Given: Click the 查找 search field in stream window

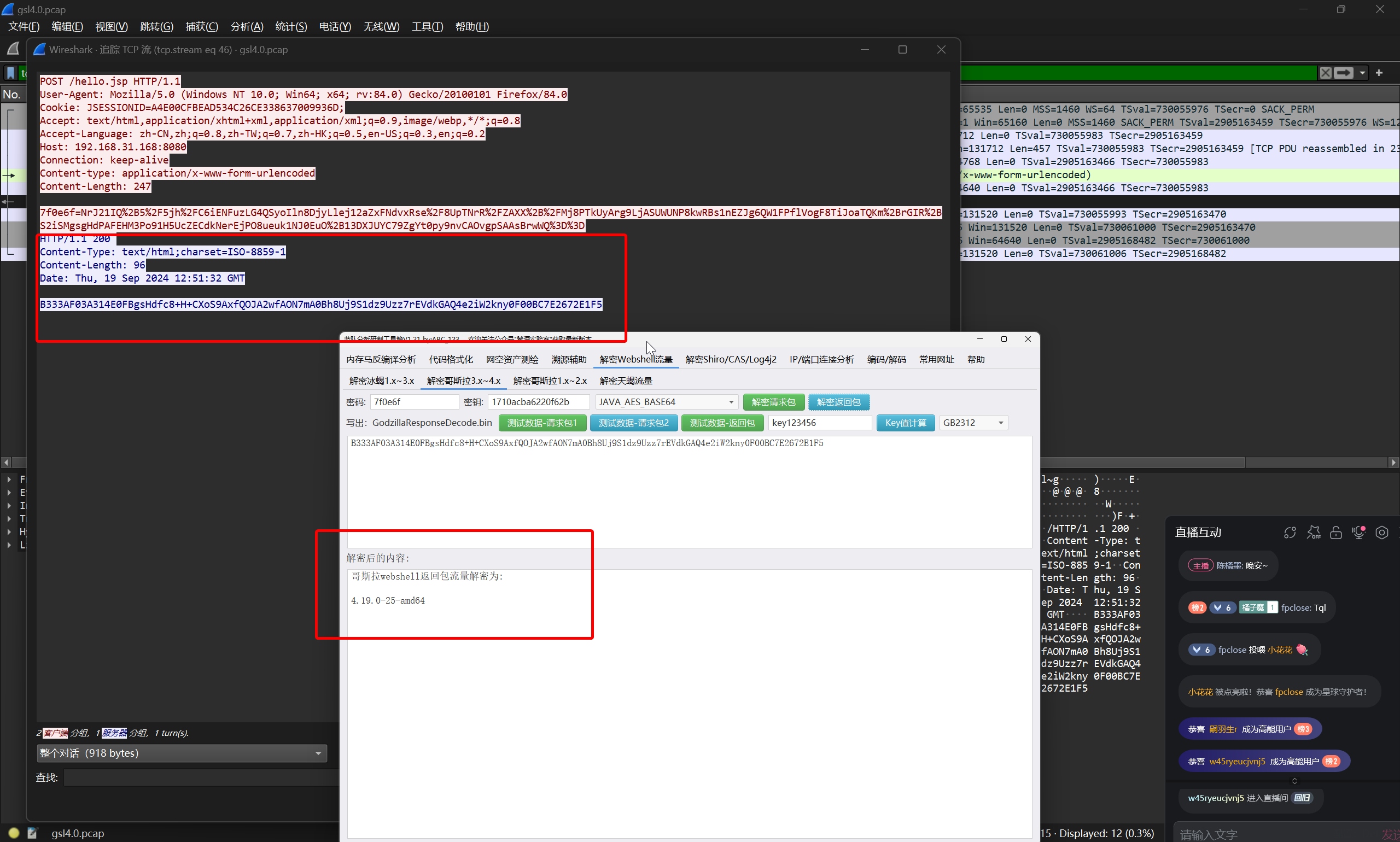Looking at the screenshot, I should [x=201, y=777].
